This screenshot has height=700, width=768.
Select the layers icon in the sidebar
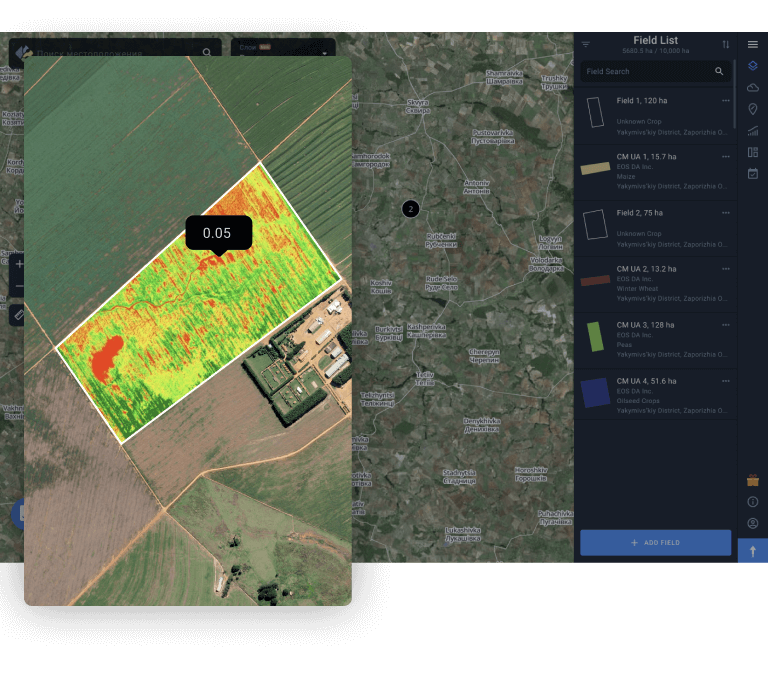click(753, 66)
